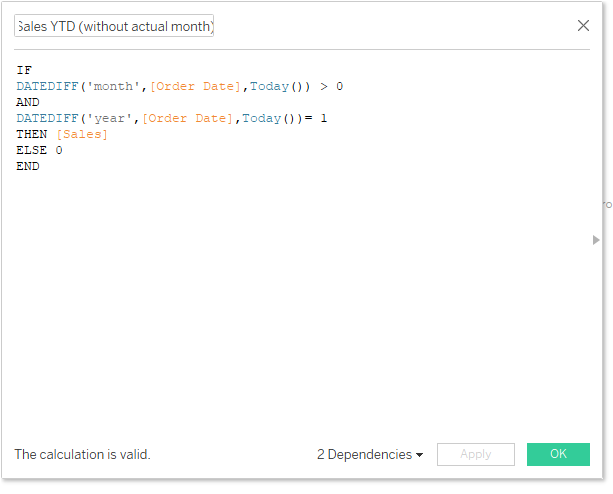Click the calculation name field

[114, 26]
